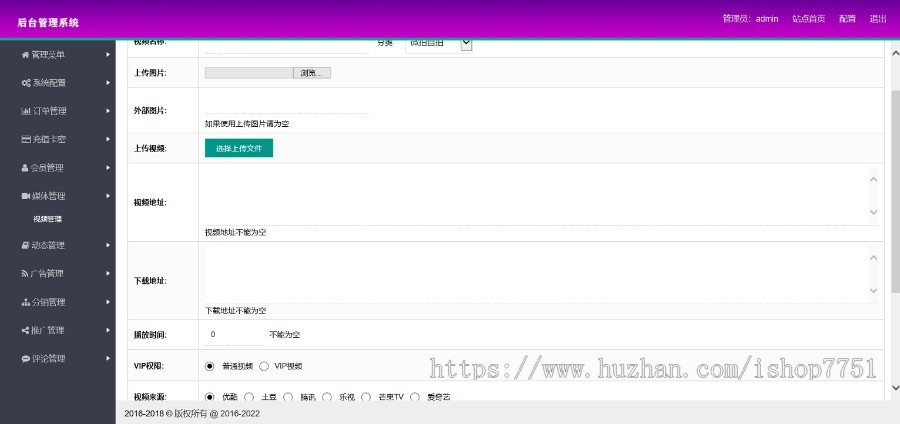Click the user icon beside 会员管理
The height and width of the screenshot is (424, 900).
coord(25,168)
